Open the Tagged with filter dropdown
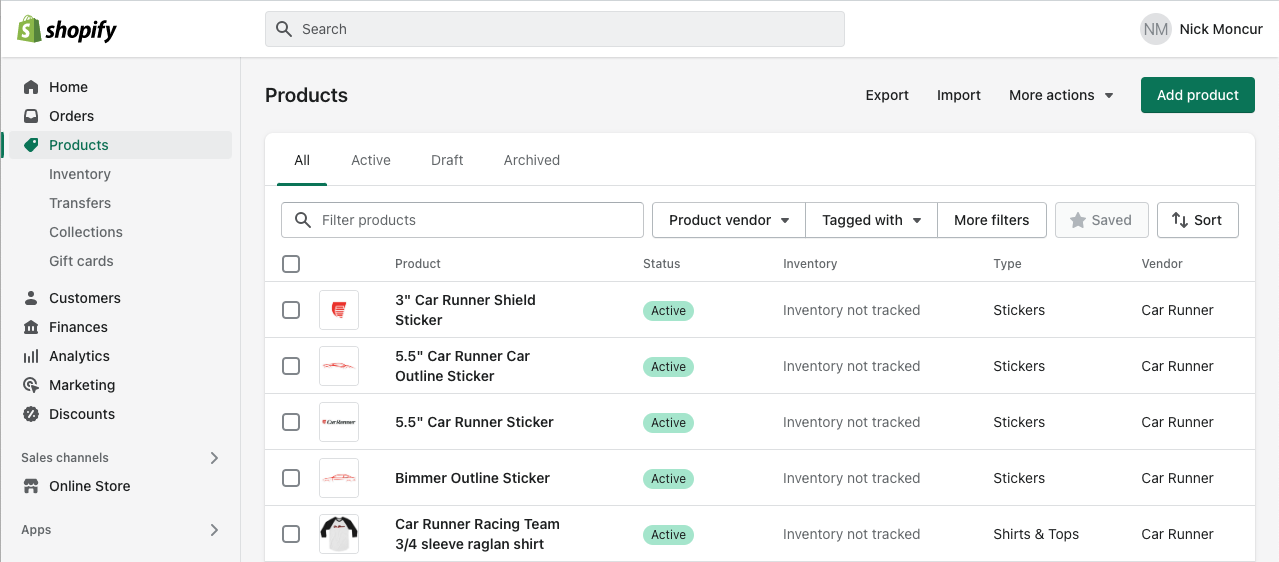Screen dimensions: 1279x562 click(871, 220)
